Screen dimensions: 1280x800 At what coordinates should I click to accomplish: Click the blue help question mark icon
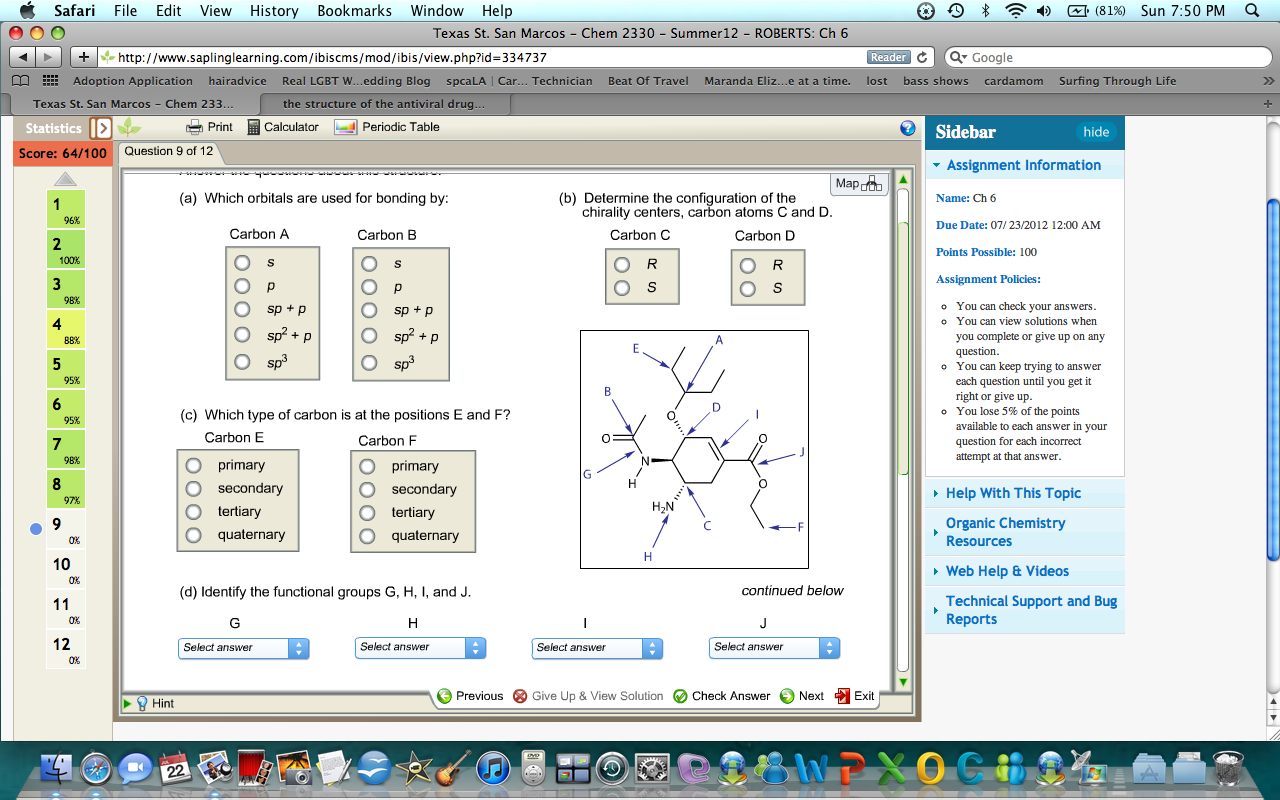(908, 128)
